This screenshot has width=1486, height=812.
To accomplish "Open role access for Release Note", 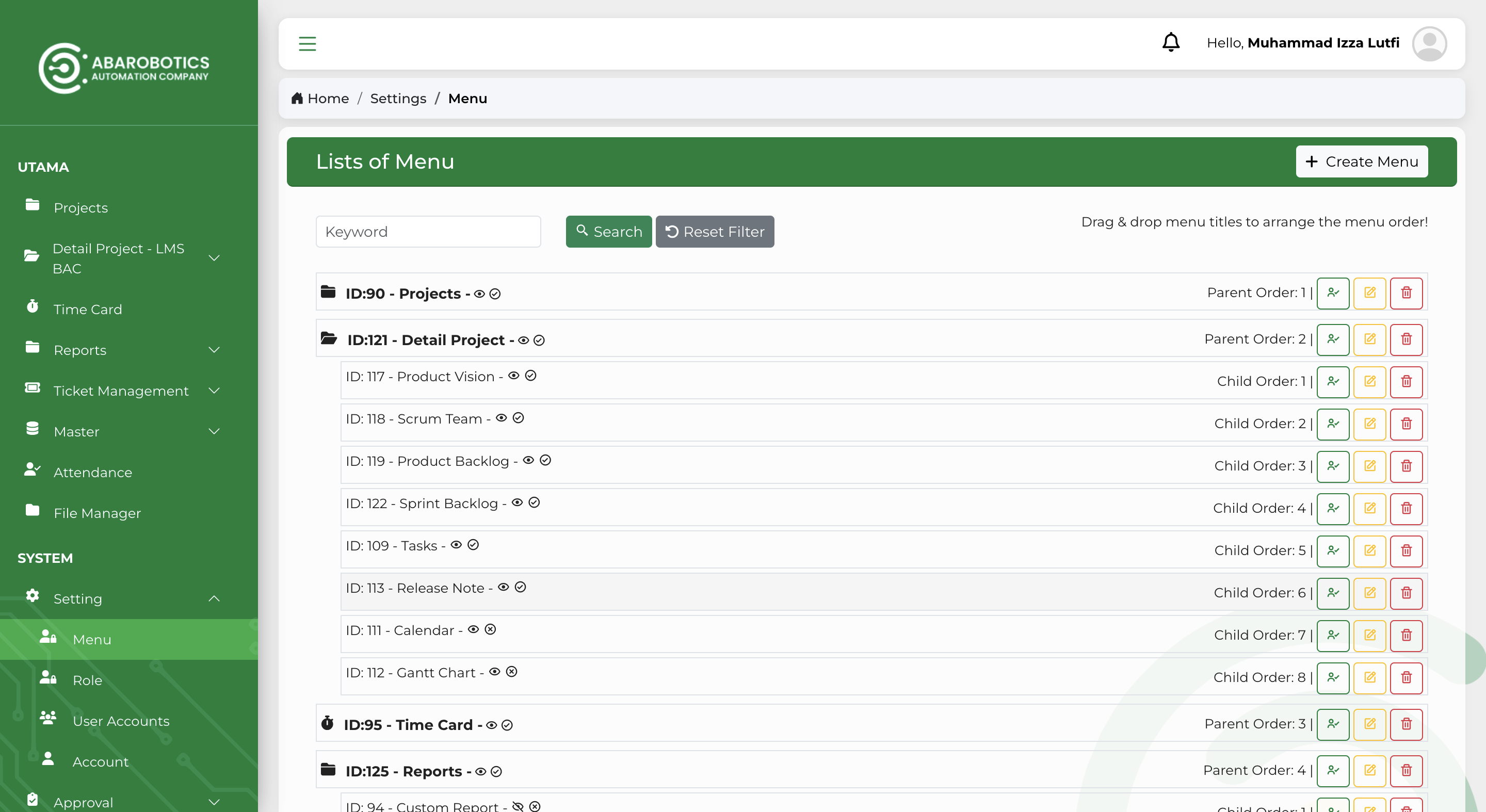I will click(1333, 593).
